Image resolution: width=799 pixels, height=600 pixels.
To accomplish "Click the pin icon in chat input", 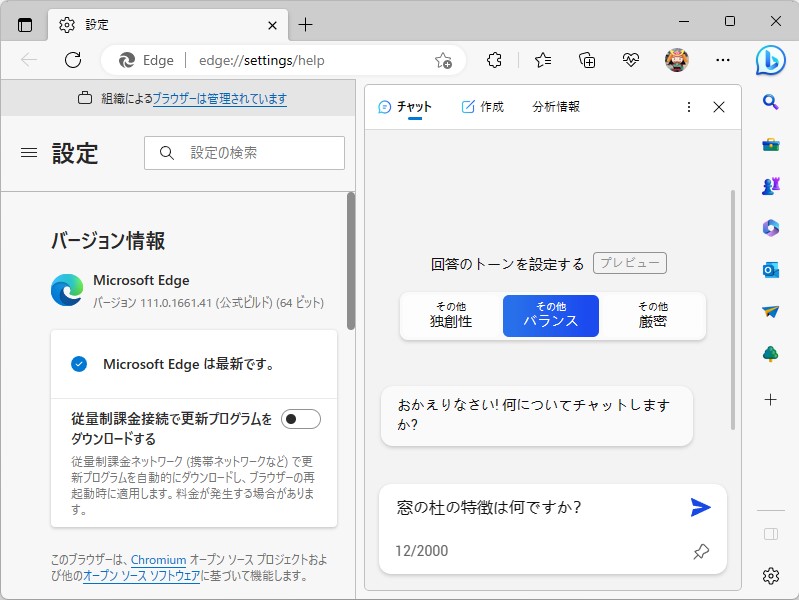I will pyautogui.click(x=701, y=551).
